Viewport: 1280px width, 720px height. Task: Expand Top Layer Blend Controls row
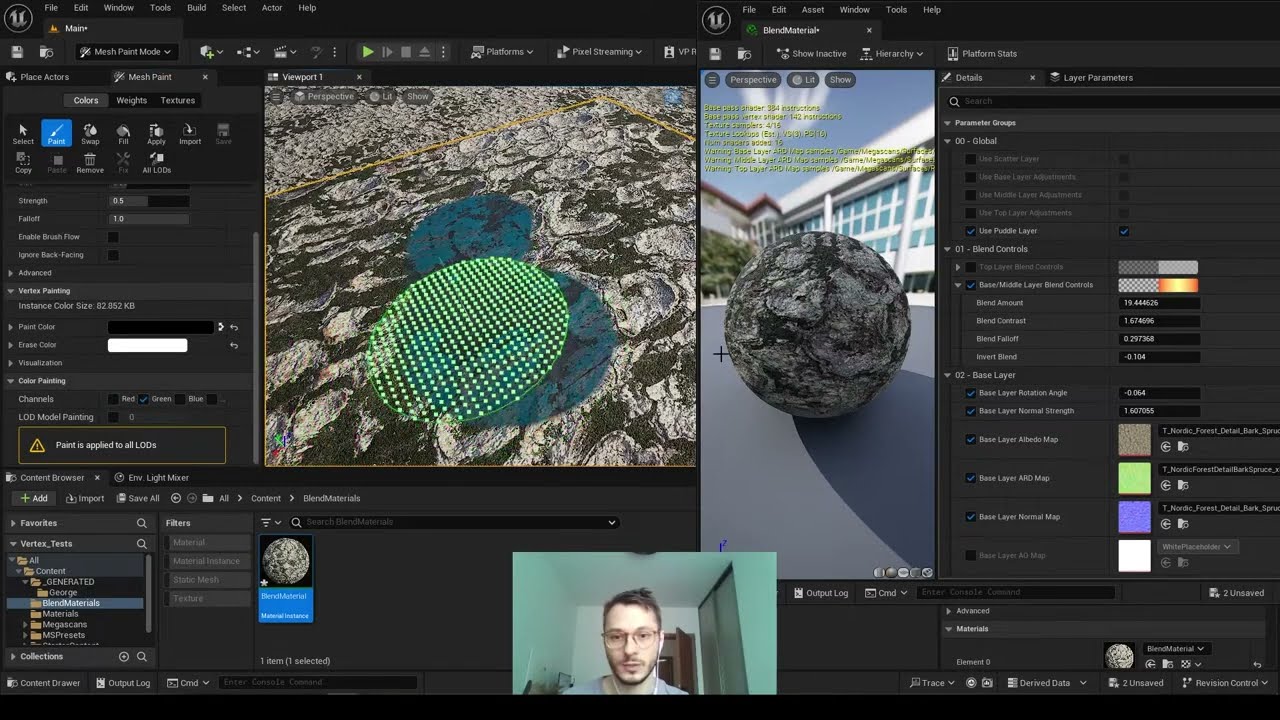pyautogui.click(x=958, y=267)
